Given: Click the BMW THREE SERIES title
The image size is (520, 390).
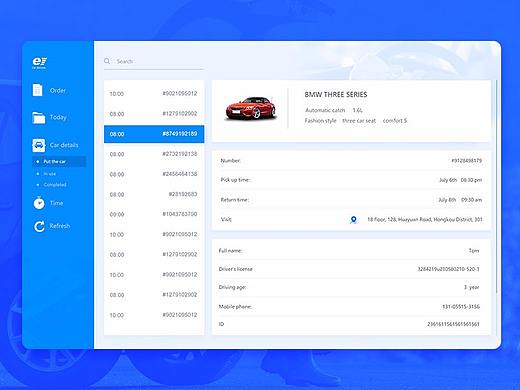Looking at the screenshot, I should coord(336,95).
